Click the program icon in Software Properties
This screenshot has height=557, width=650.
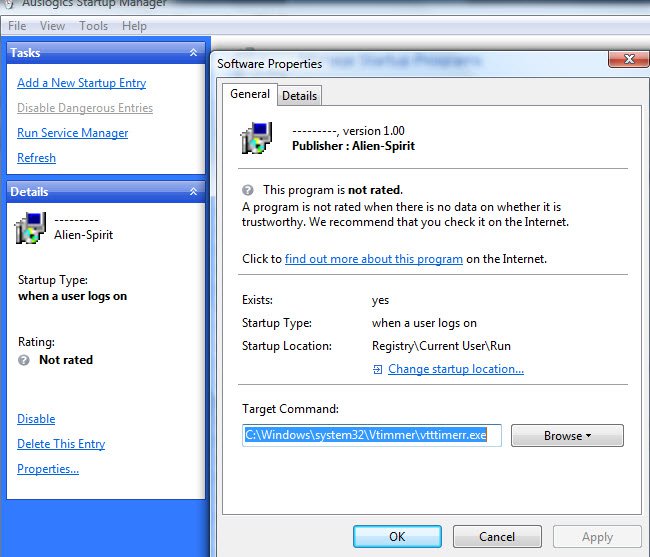click(257, 138)
